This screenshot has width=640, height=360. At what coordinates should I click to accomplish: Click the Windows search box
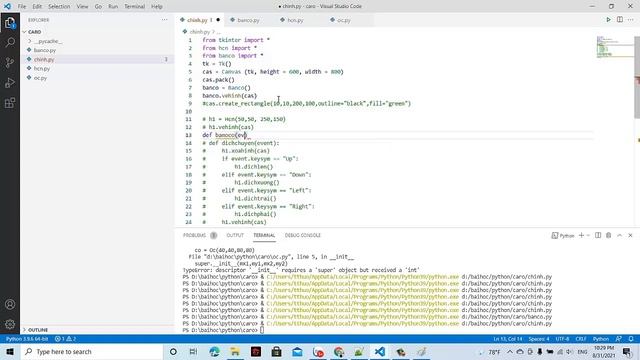coord(91,351)
